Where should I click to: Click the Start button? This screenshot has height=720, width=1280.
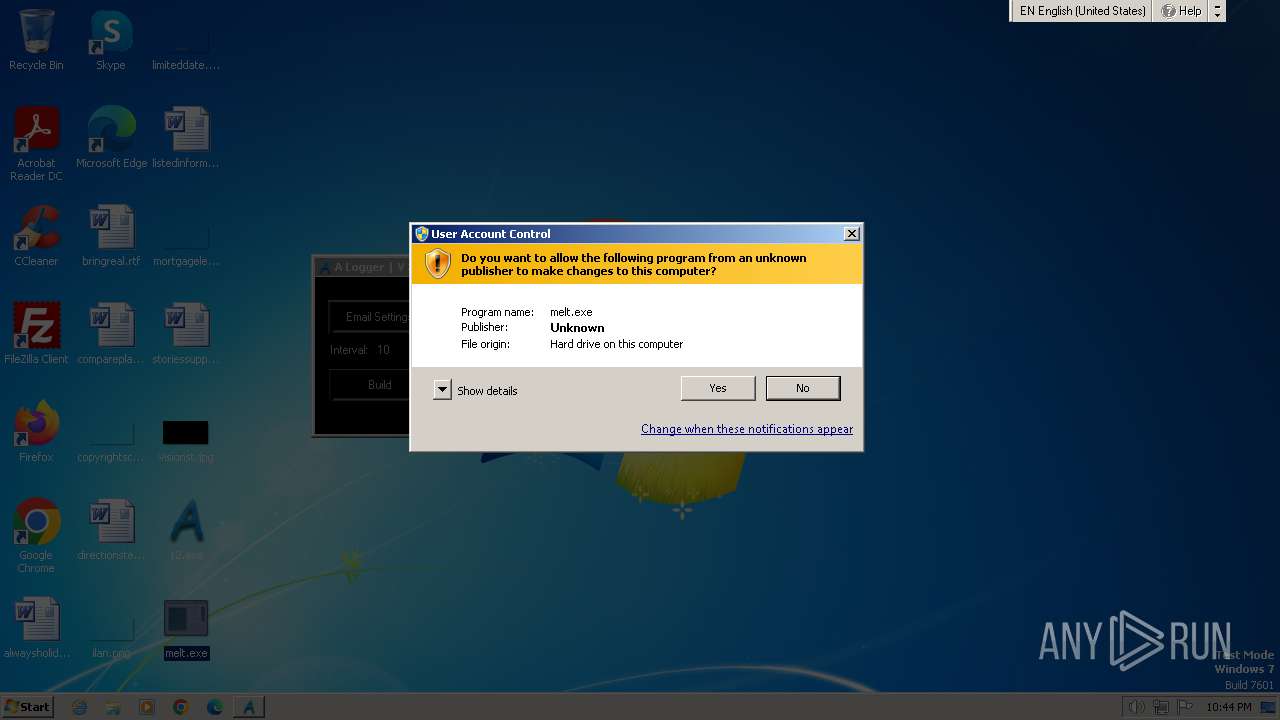(x=27, y=706)
